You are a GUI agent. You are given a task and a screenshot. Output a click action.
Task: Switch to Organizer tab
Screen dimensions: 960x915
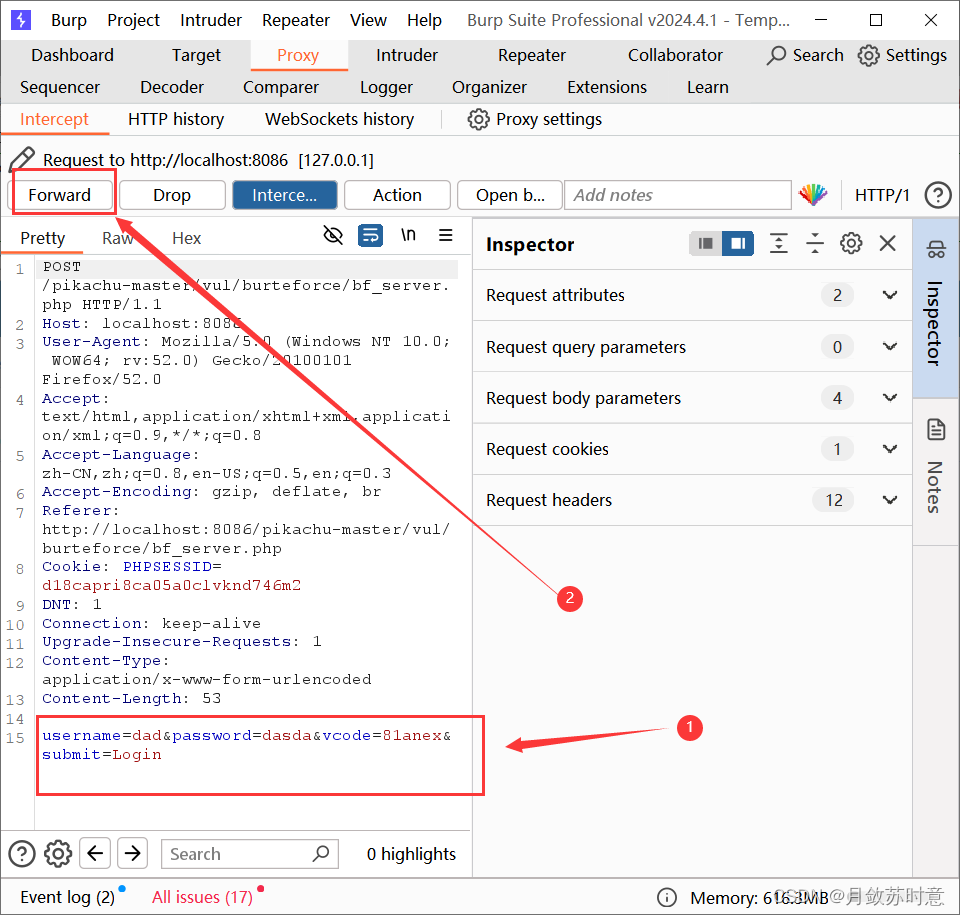click(x=489, y=88)
